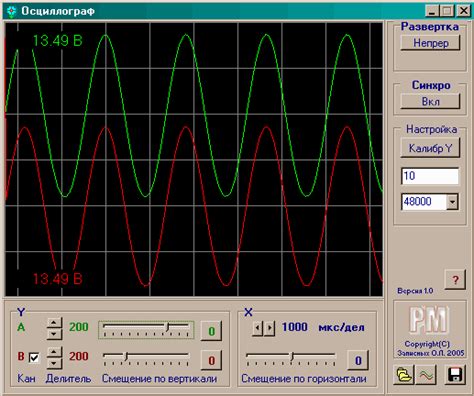The image size is (474, 396).
Task: Open help with the question mark button
Action: pos(455,279)
